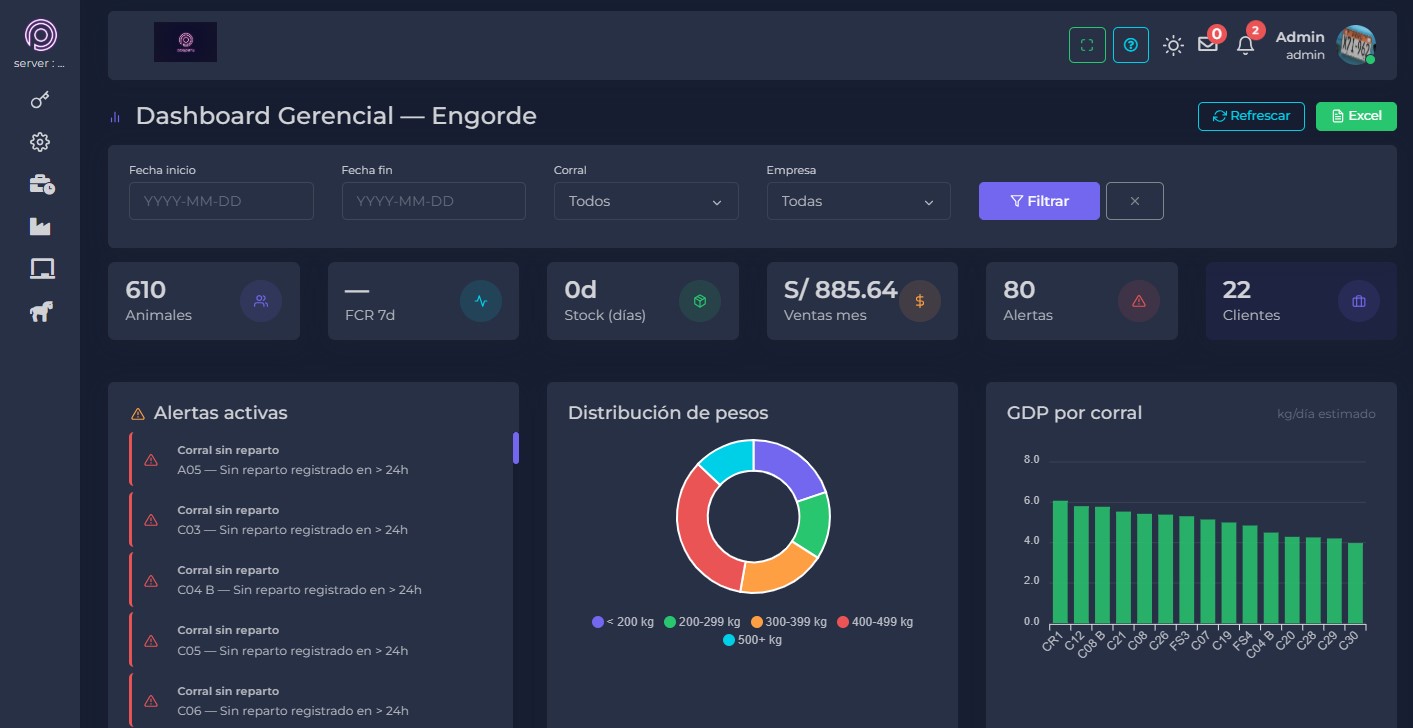Click the Ventas mes dollar icon
Screen dimensions: 1413x728
[x=919, y=301]
